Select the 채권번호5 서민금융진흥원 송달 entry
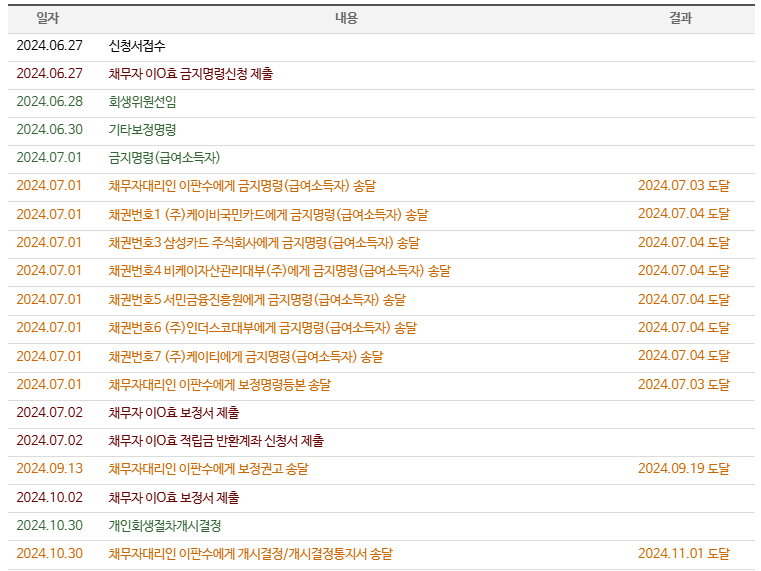This screenshot has width=761, height=571. (x=257, y=300)
